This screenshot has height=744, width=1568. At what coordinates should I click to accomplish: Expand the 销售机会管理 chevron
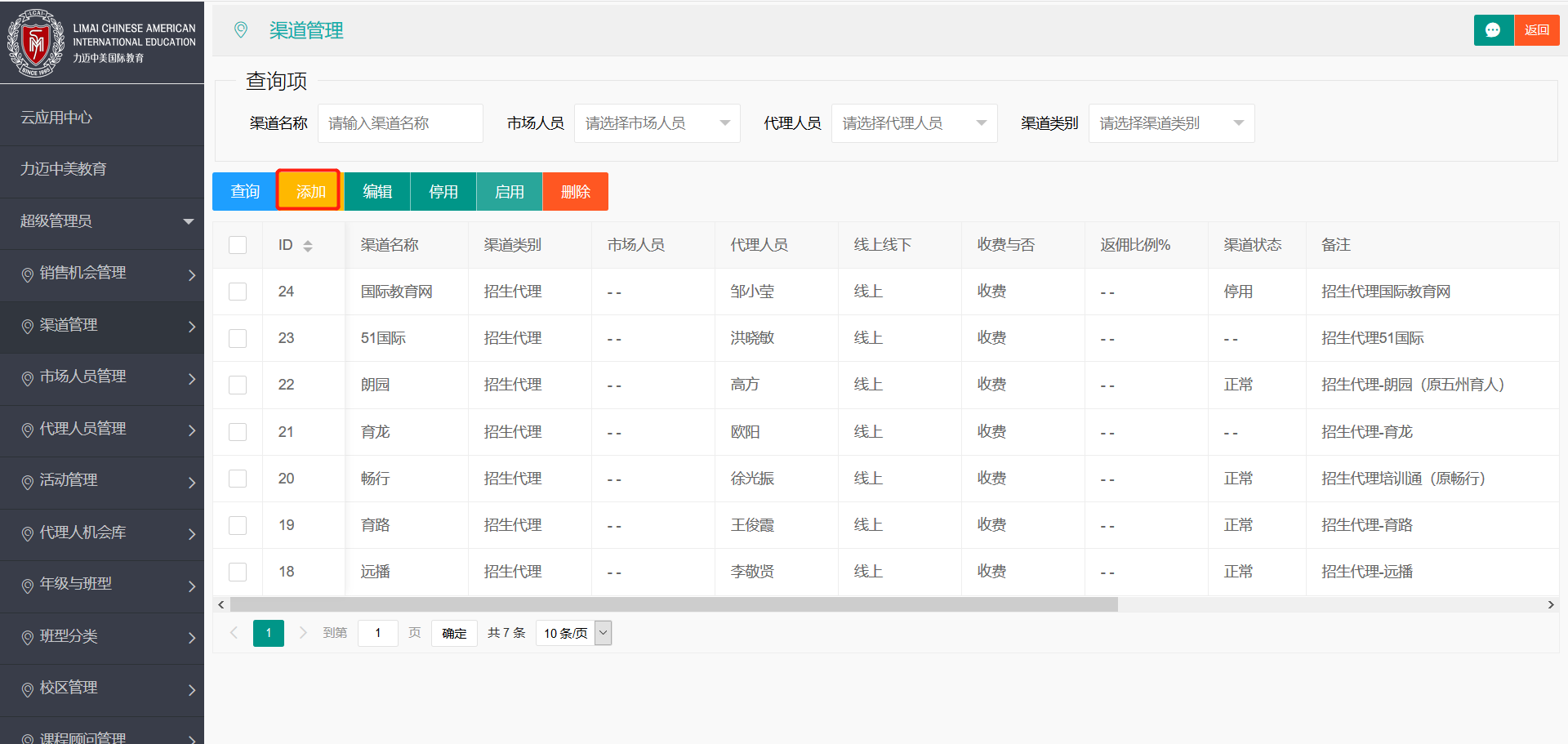192,275
